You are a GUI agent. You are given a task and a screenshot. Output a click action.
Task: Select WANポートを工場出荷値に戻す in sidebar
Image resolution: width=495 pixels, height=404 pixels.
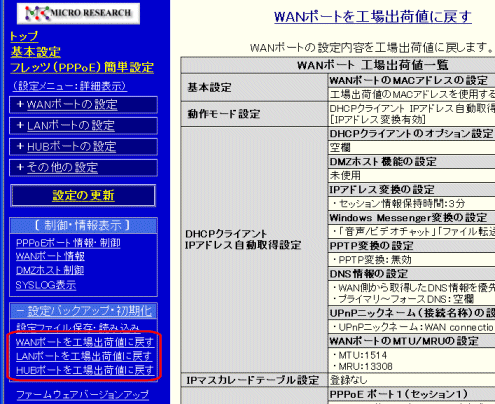(x=85, y=342)
